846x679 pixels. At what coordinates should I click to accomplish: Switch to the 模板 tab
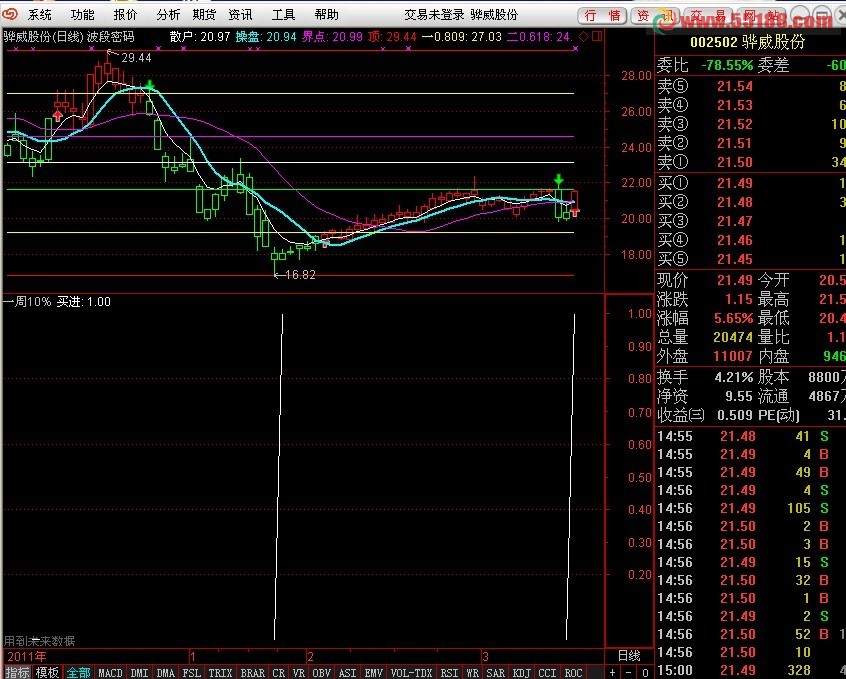click(x=47, y=673)
